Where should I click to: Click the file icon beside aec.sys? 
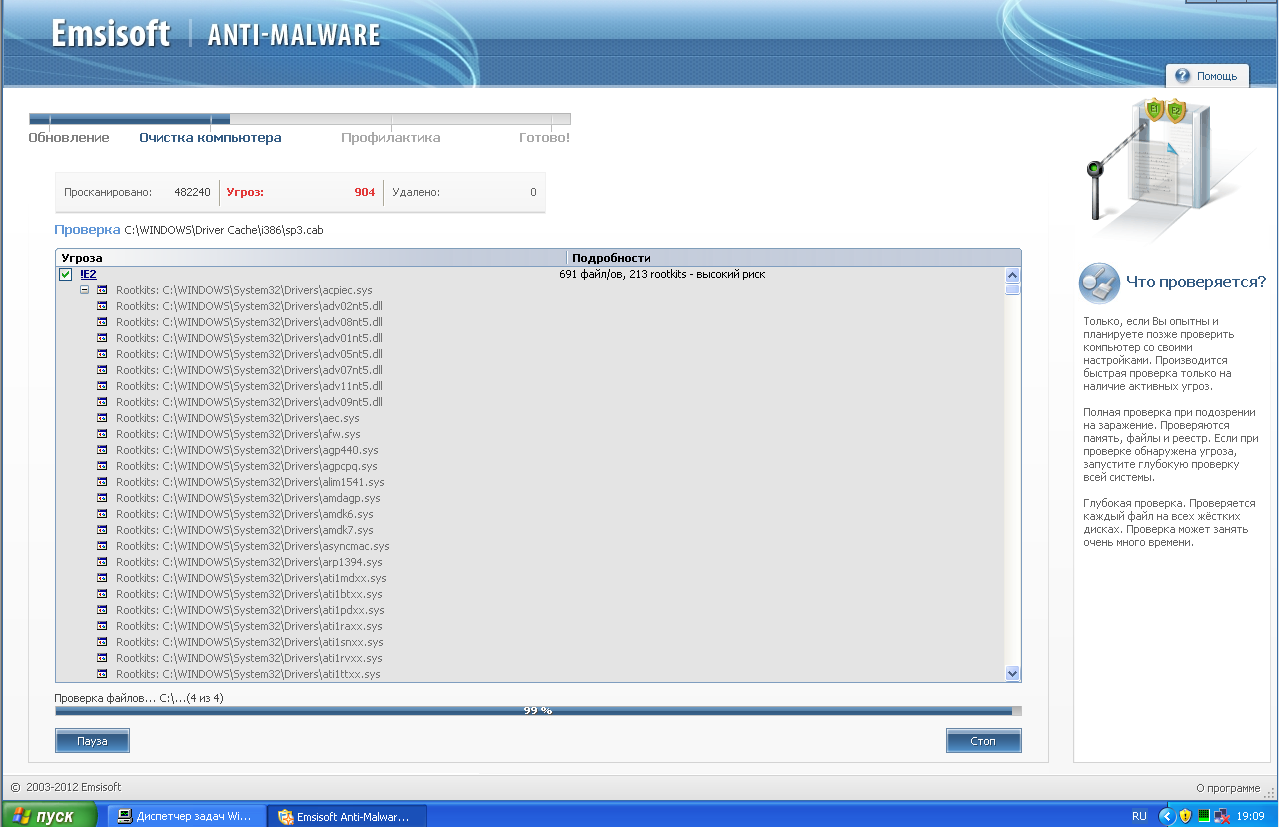[x=102, y=418]
